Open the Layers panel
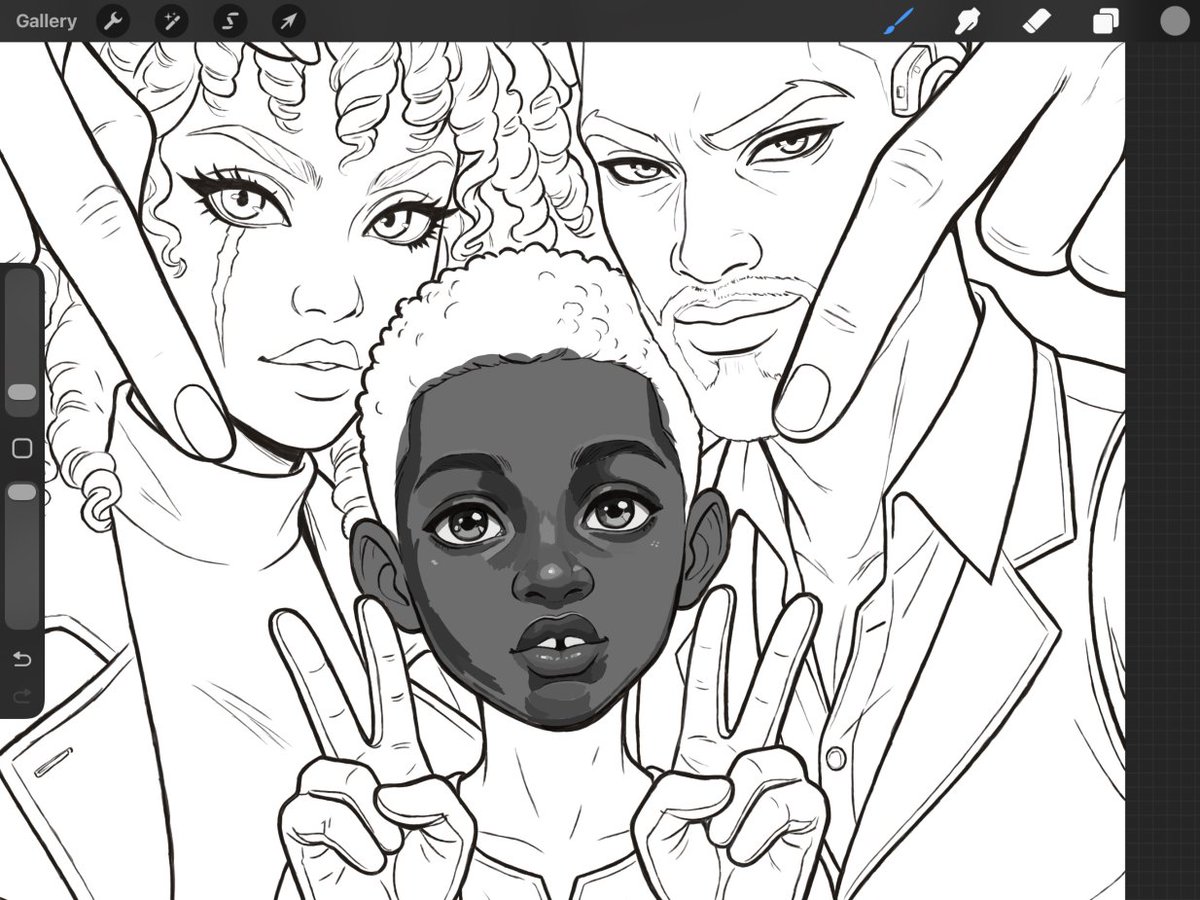The height and width of the screenshot is (900, 1200). pyautogui.click(x=1105, y=21)
